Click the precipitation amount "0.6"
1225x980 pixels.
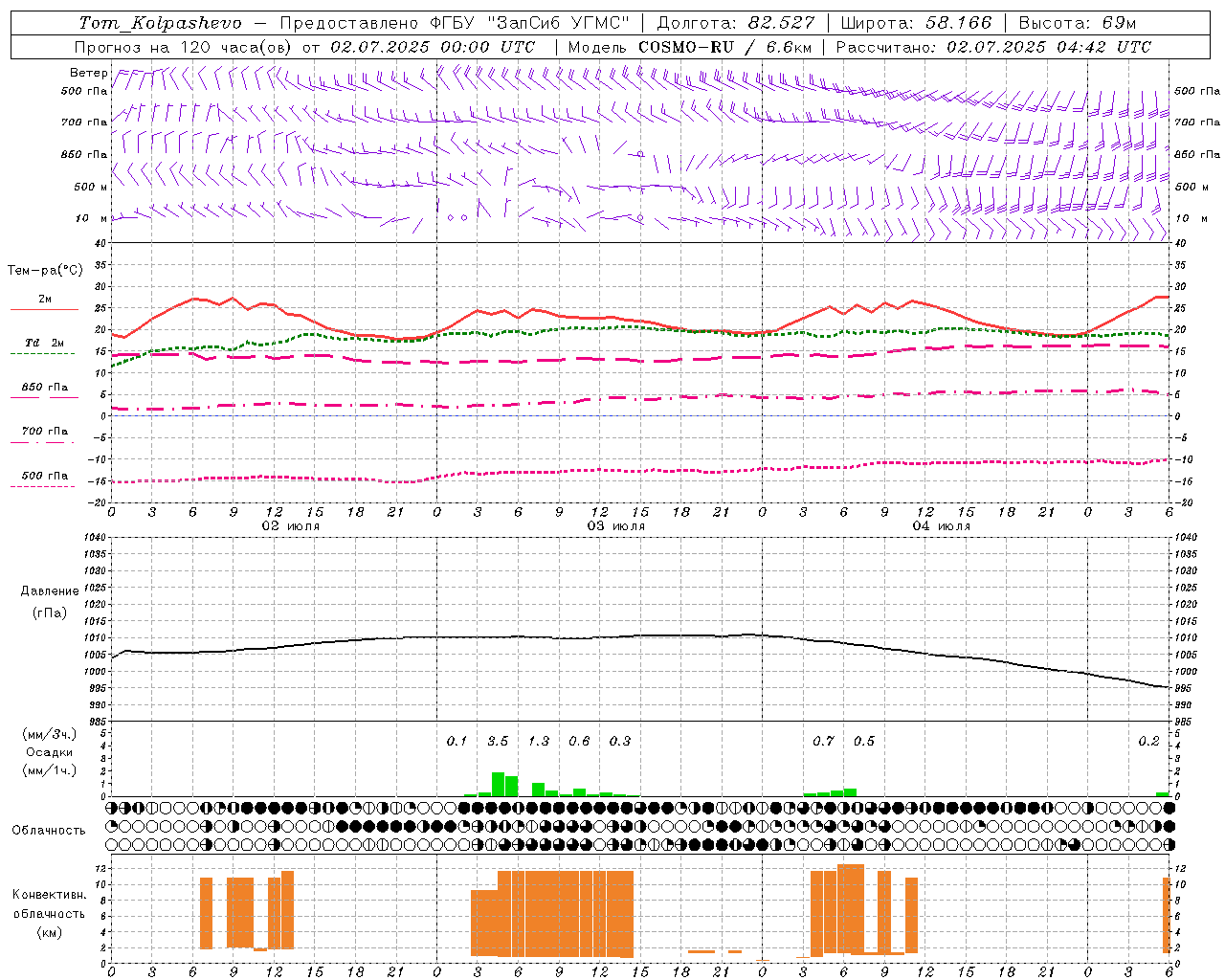[x=579, y=741]
